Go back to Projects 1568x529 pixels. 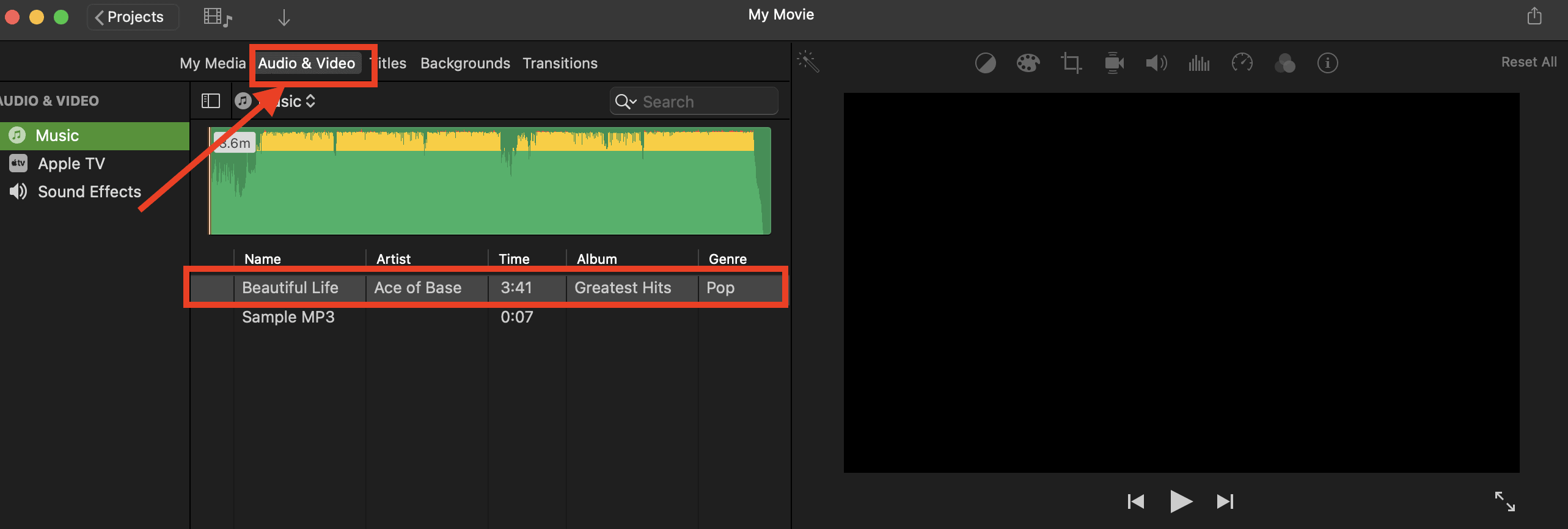[130, 17]
